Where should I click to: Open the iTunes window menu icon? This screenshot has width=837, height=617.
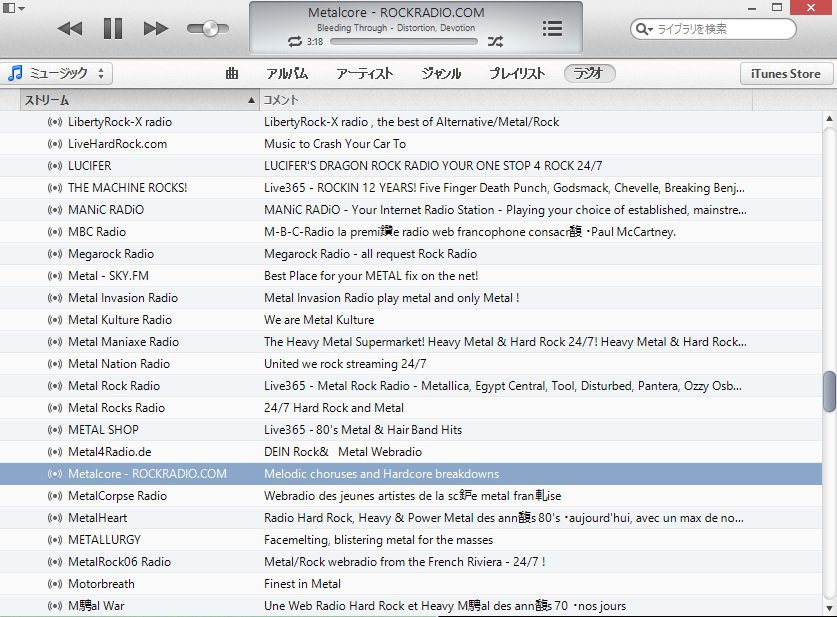pyautogui.click(x=13, y=9)
